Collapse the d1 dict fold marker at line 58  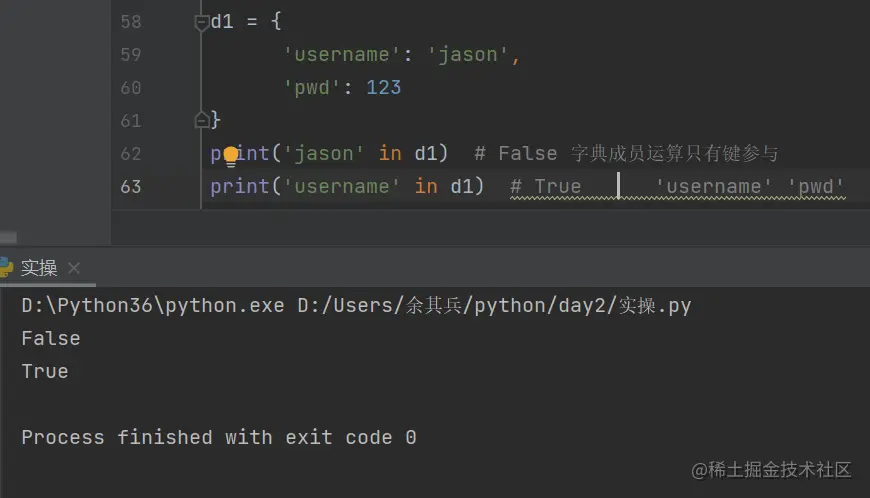pyautogui.click(x=201, y=23)
